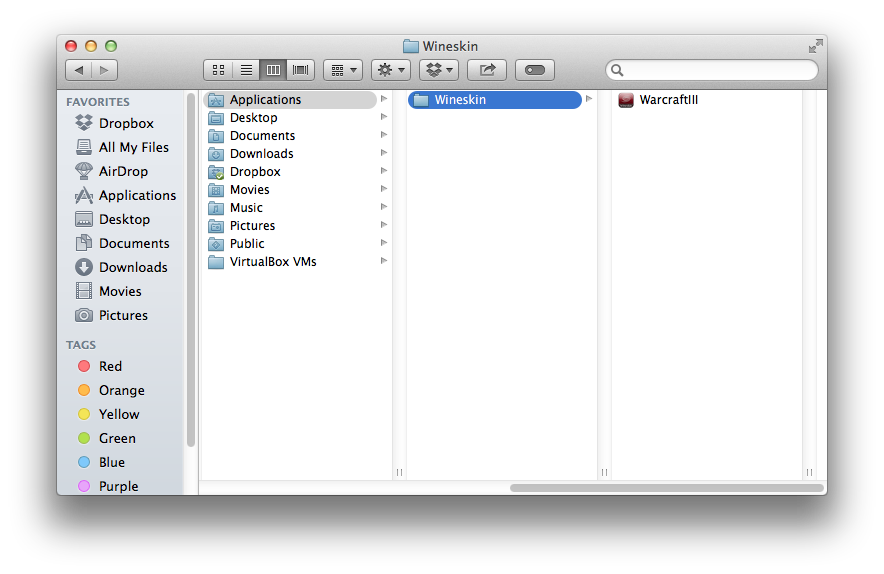884x574 pixels.
Task: Open Documents from the sidebar favorites
Action: pos(122,243)
